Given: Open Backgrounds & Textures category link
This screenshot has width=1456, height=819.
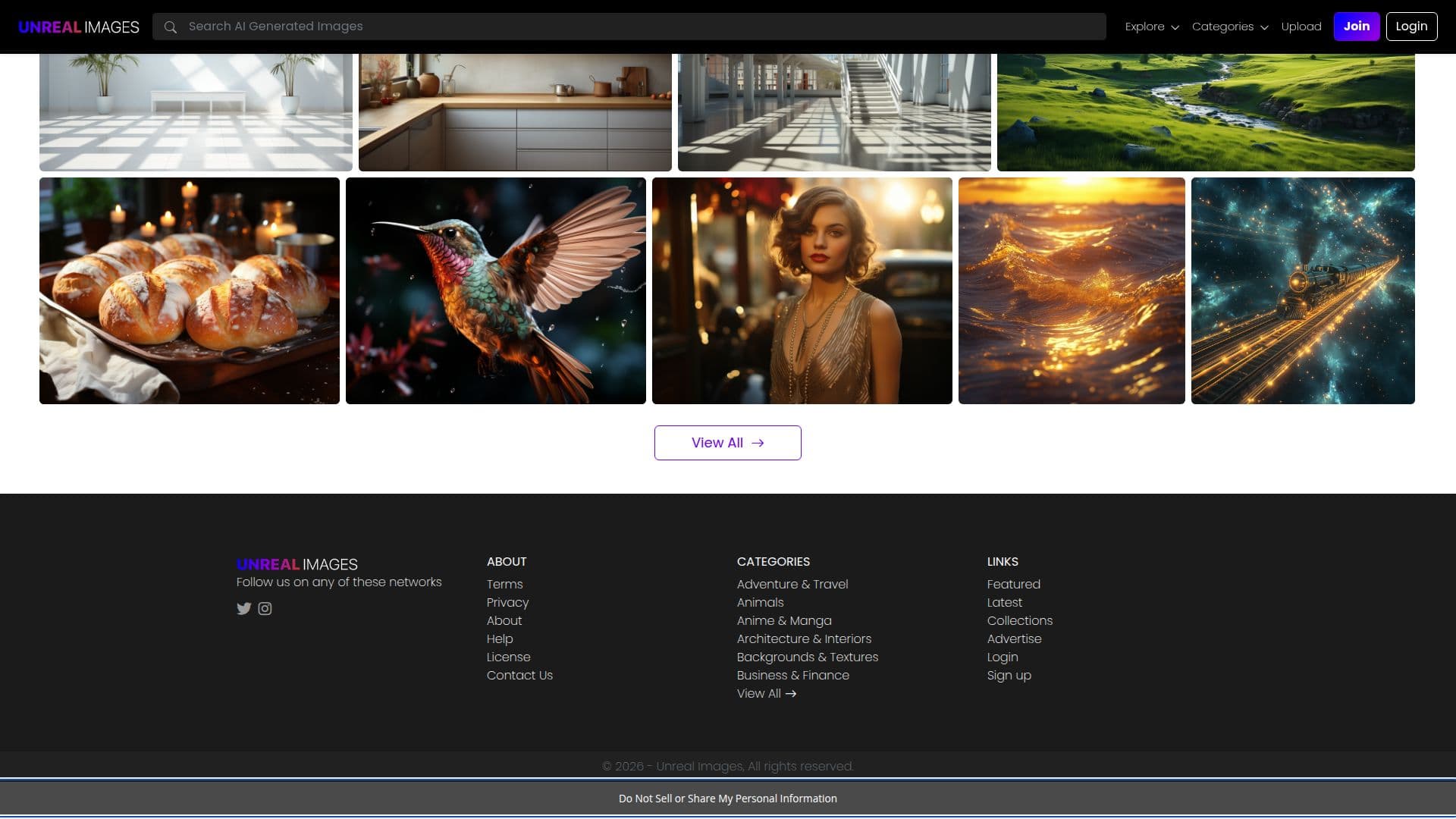Looking at the screenshot, I should 808,657.
